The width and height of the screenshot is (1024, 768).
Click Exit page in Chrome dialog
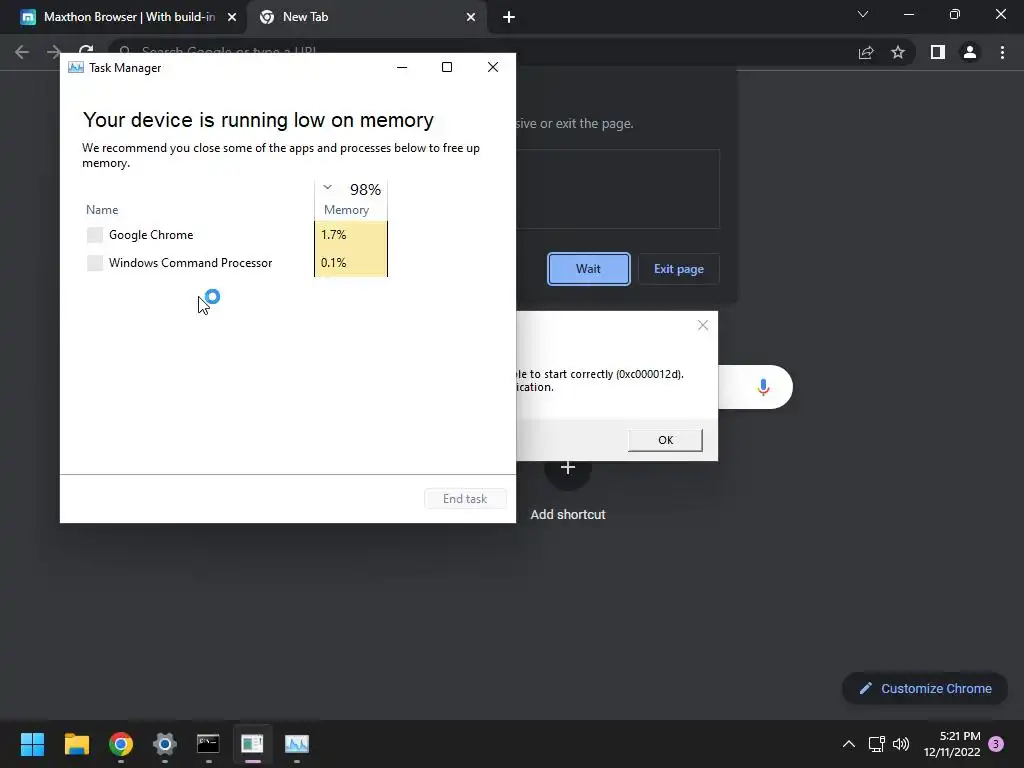(679, 269)
